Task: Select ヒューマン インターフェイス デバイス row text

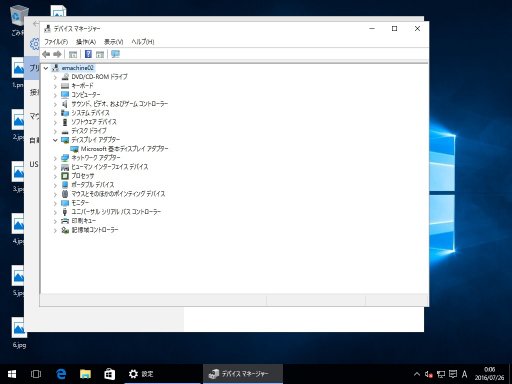Action: [x=110, y=167]
